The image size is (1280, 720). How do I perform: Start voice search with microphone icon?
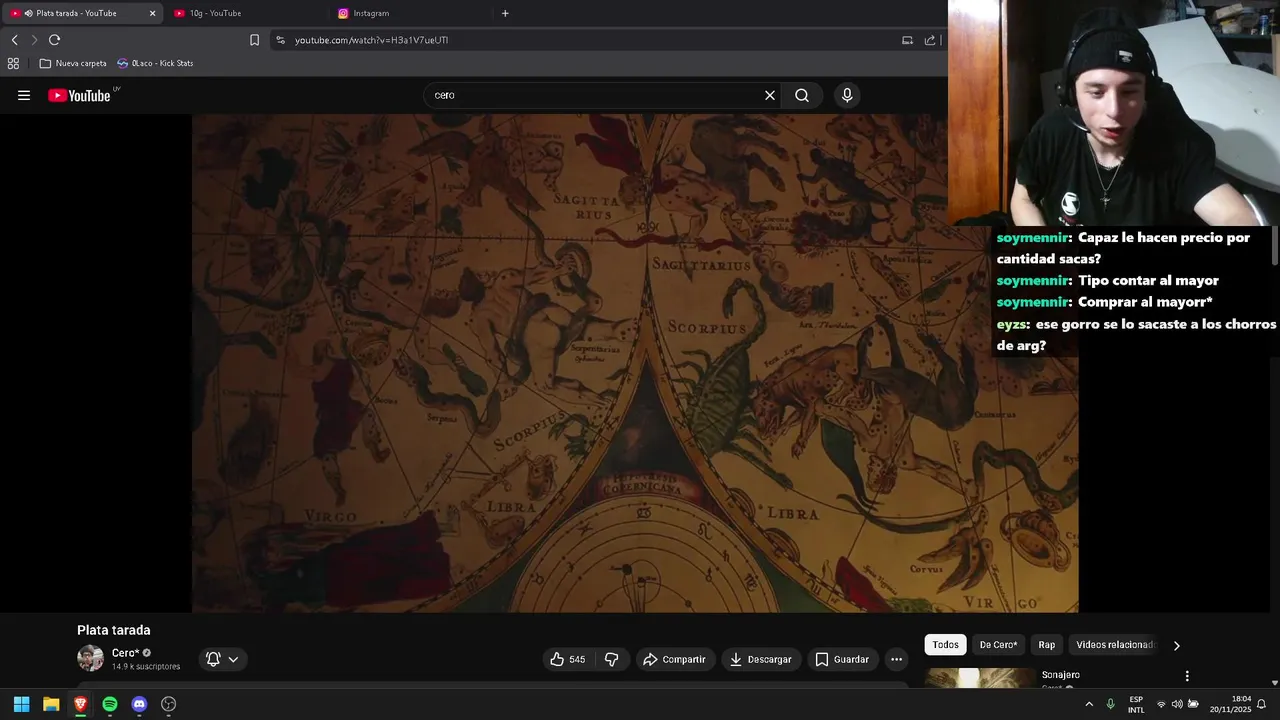847,95
